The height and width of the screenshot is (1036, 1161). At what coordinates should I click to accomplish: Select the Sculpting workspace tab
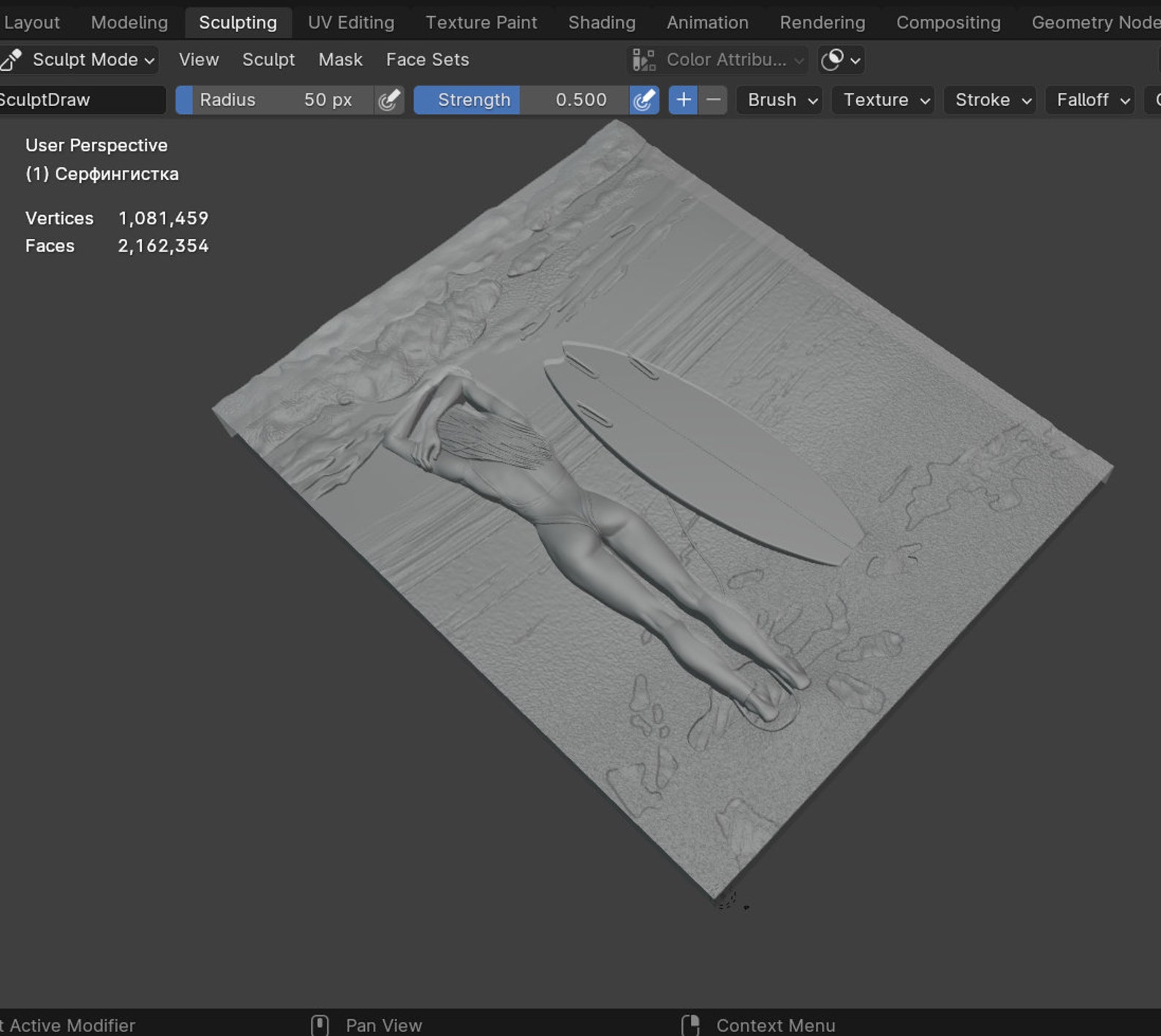pyautogui.click(x=238, y=23)
